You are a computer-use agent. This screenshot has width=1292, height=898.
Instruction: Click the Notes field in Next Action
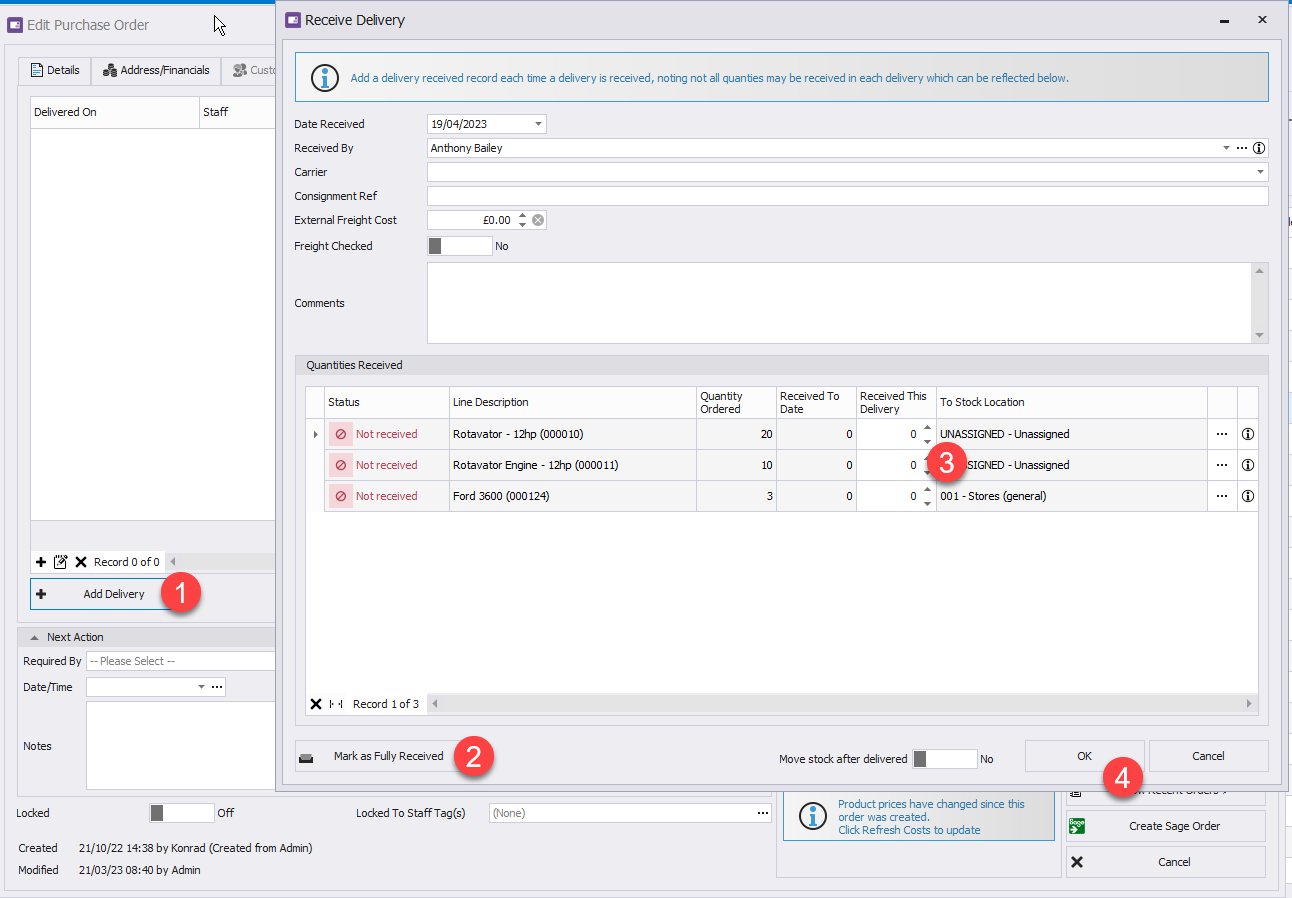(180, 746)
